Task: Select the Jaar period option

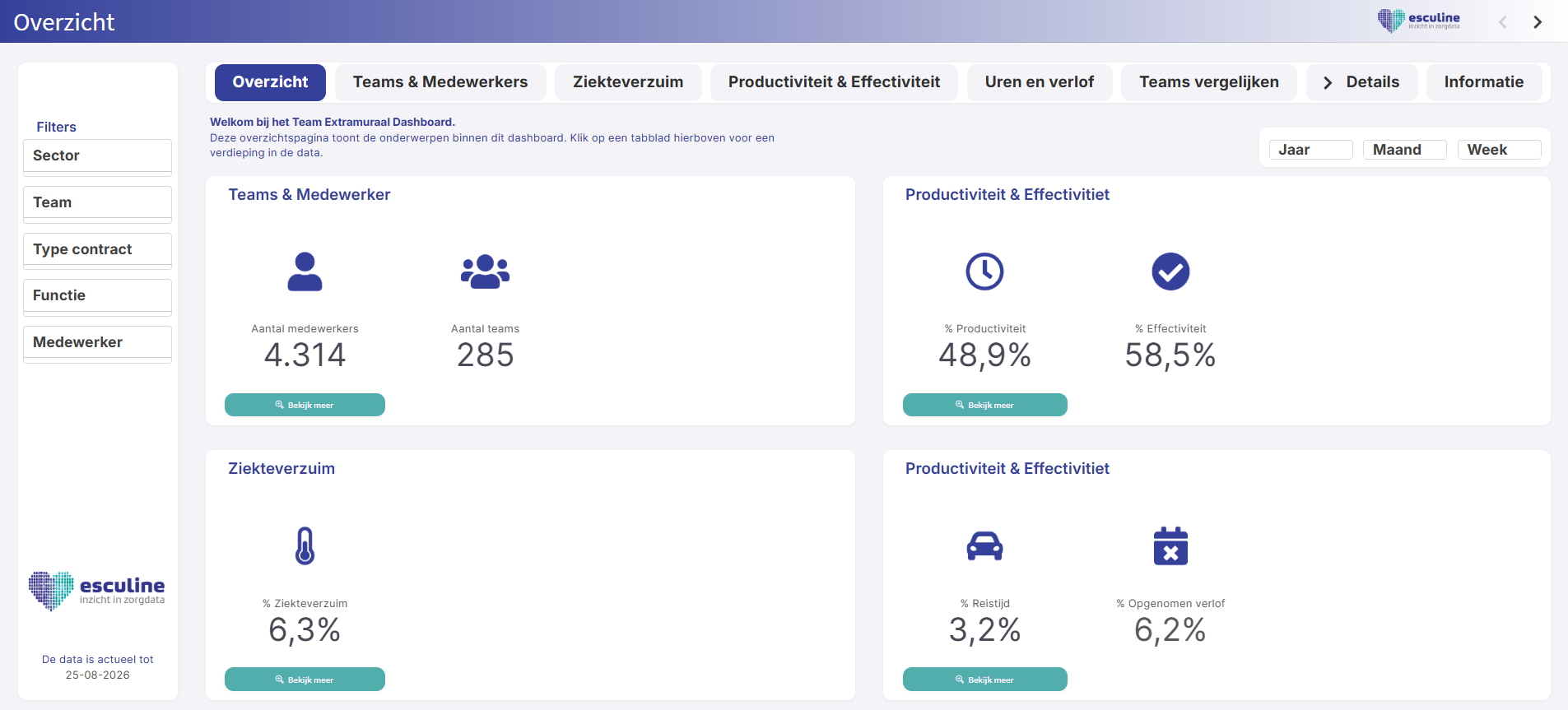Action: (x=1310, y=150)
